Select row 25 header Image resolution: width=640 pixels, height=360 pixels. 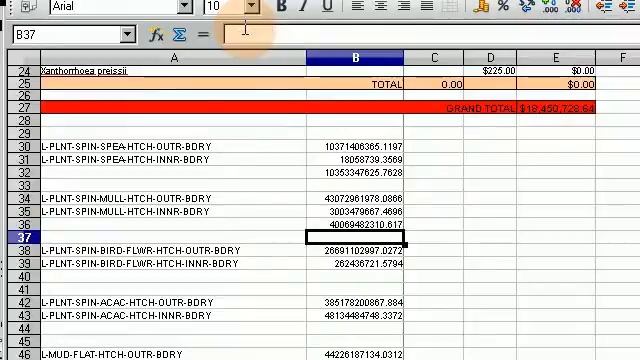24,84
